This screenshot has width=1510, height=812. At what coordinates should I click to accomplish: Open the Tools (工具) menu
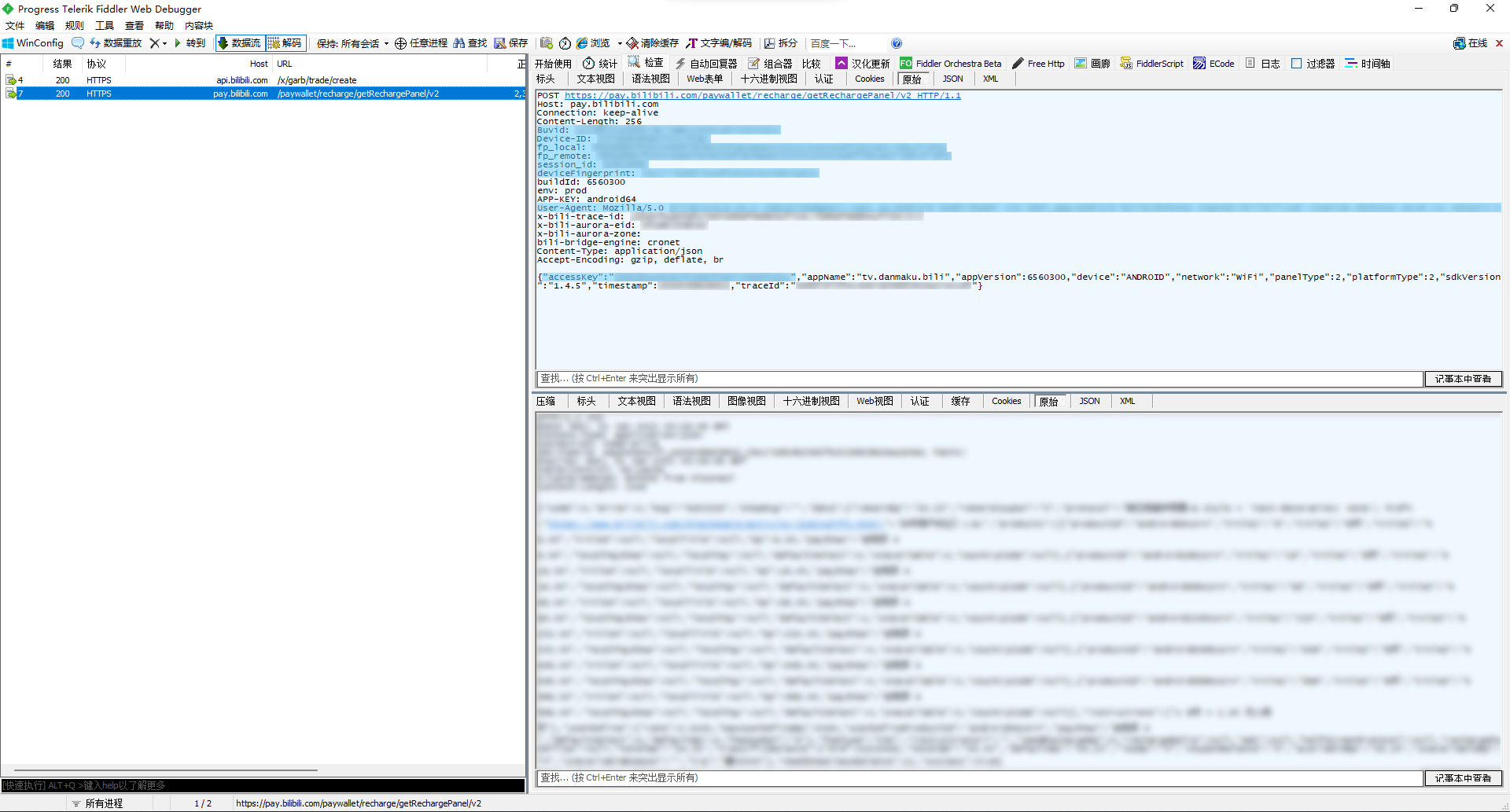(x=105, y=26)
